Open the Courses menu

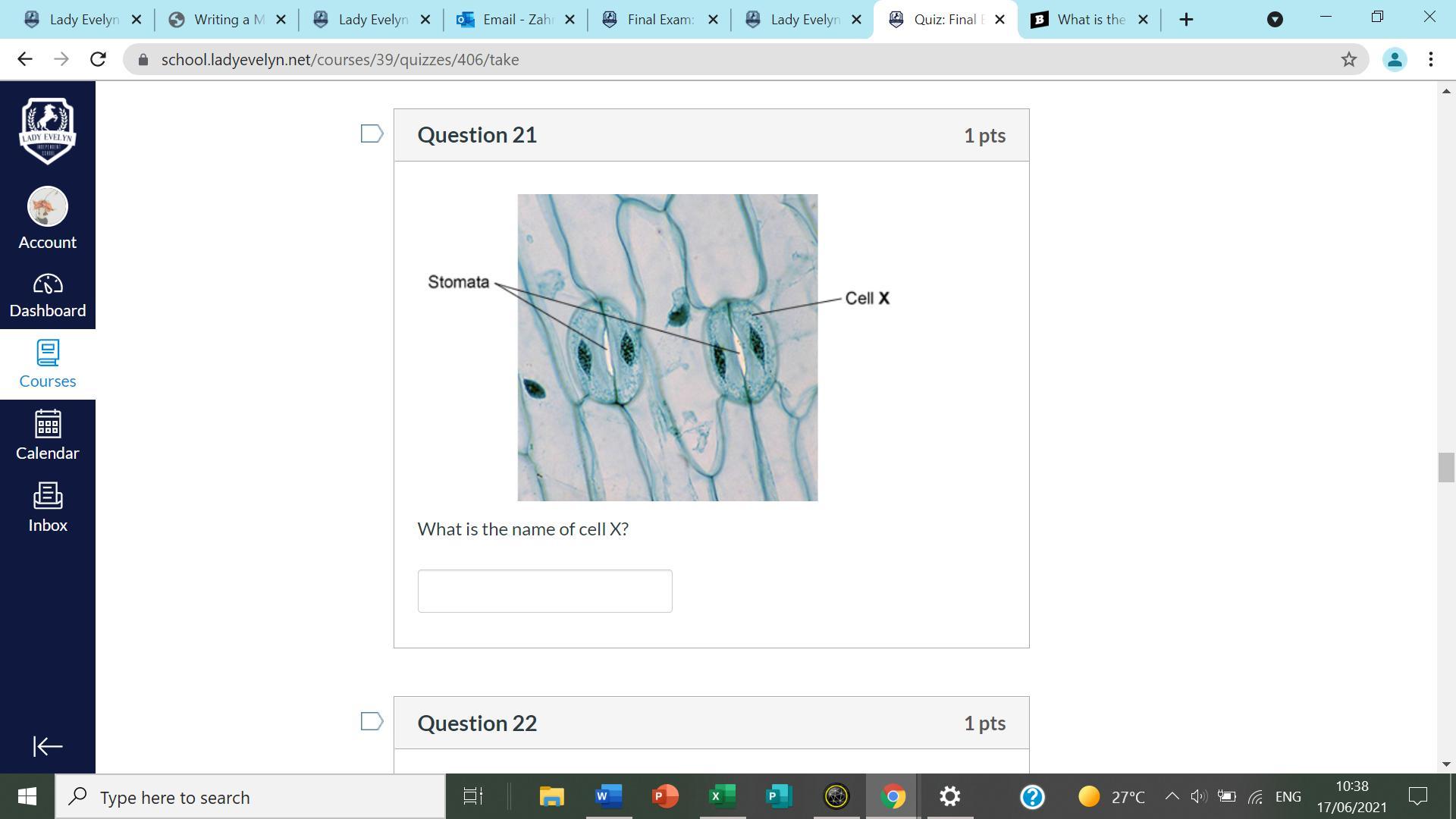47,365
